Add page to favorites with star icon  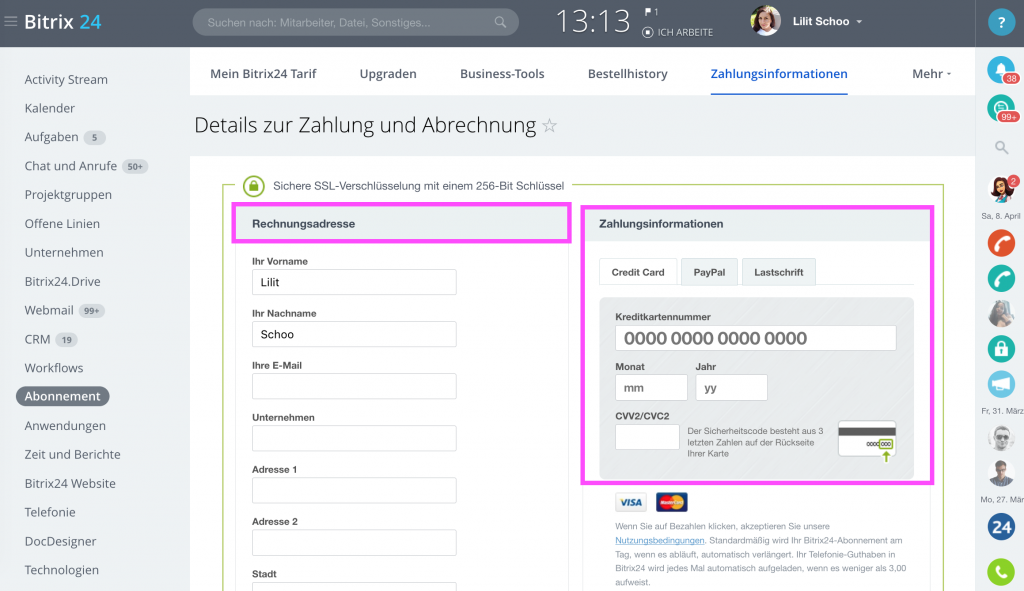(x=550, y=125)
